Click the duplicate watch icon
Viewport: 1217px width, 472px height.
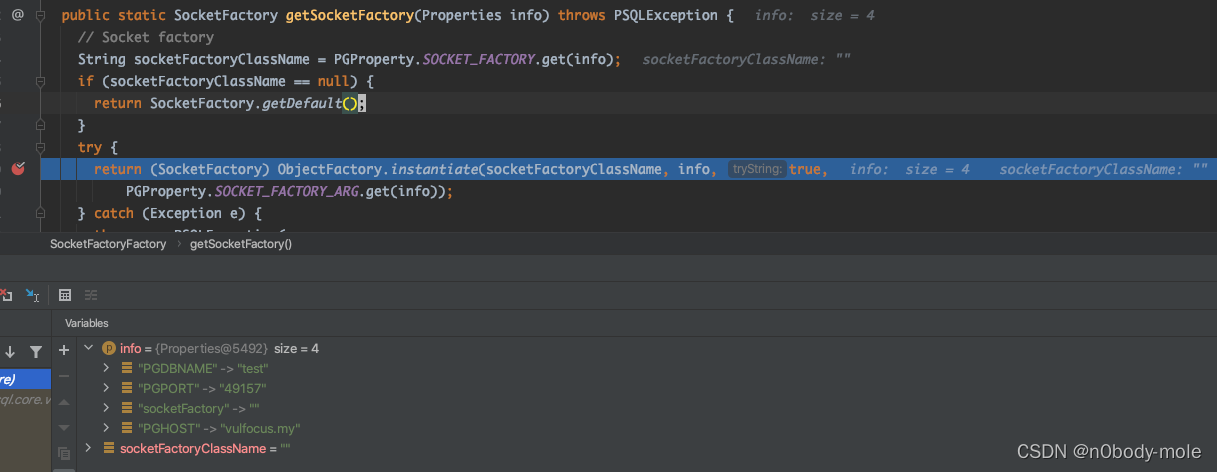65,453
